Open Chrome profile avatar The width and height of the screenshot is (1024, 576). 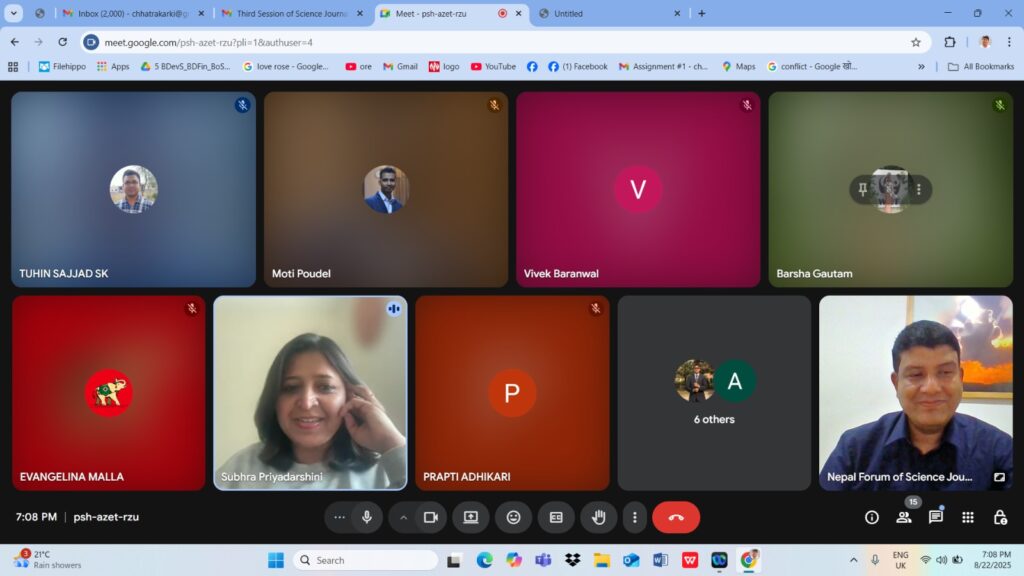985,42
